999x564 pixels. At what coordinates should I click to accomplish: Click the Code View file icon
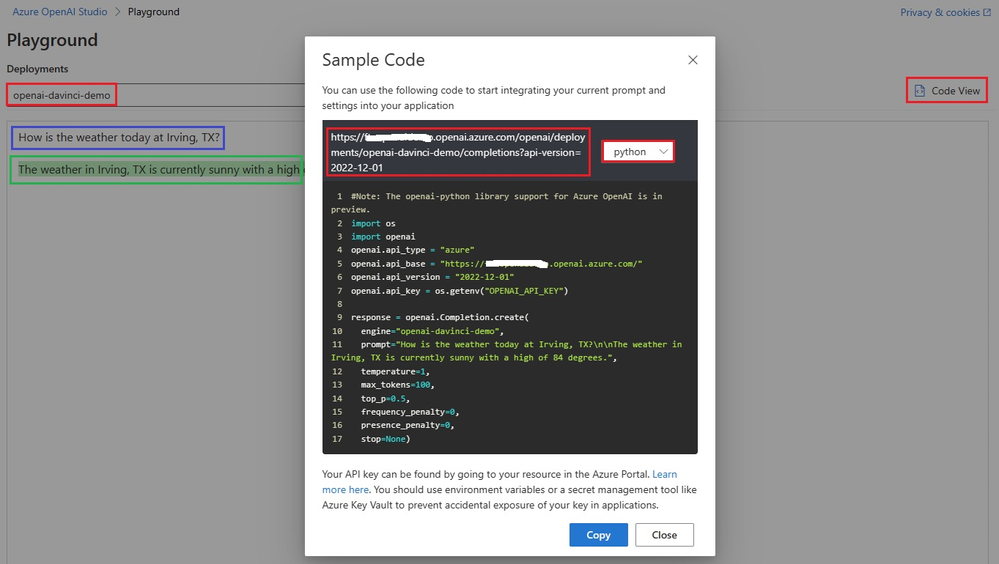pos(919,90)
